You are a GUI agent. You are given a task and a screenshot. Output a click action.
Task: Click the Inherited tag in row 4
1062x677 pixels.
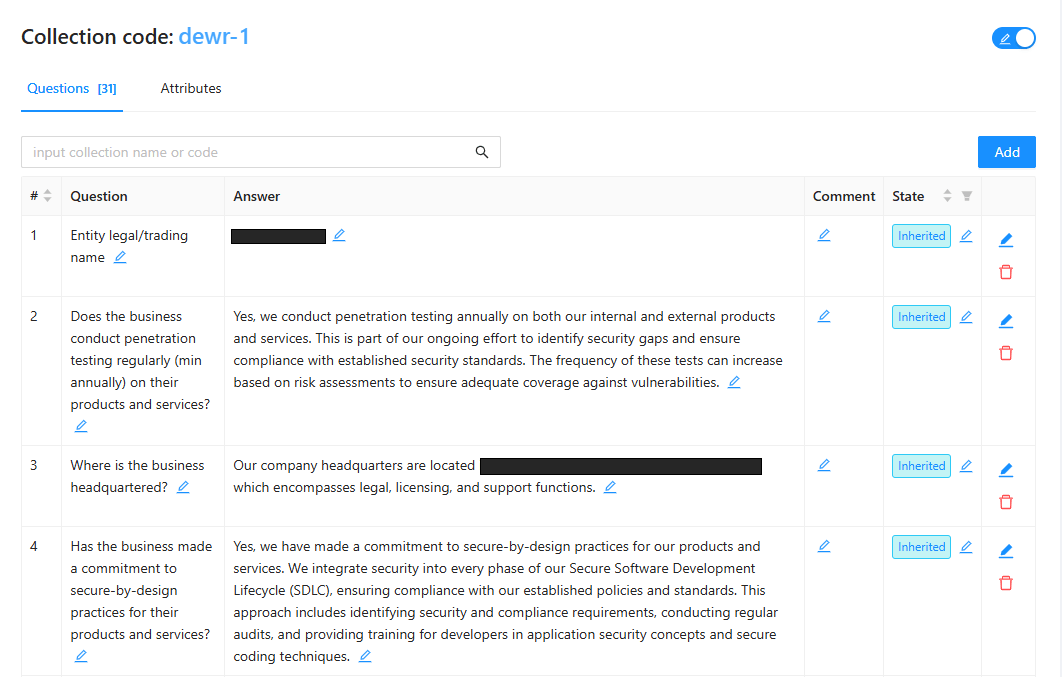[x=921, y=547]
